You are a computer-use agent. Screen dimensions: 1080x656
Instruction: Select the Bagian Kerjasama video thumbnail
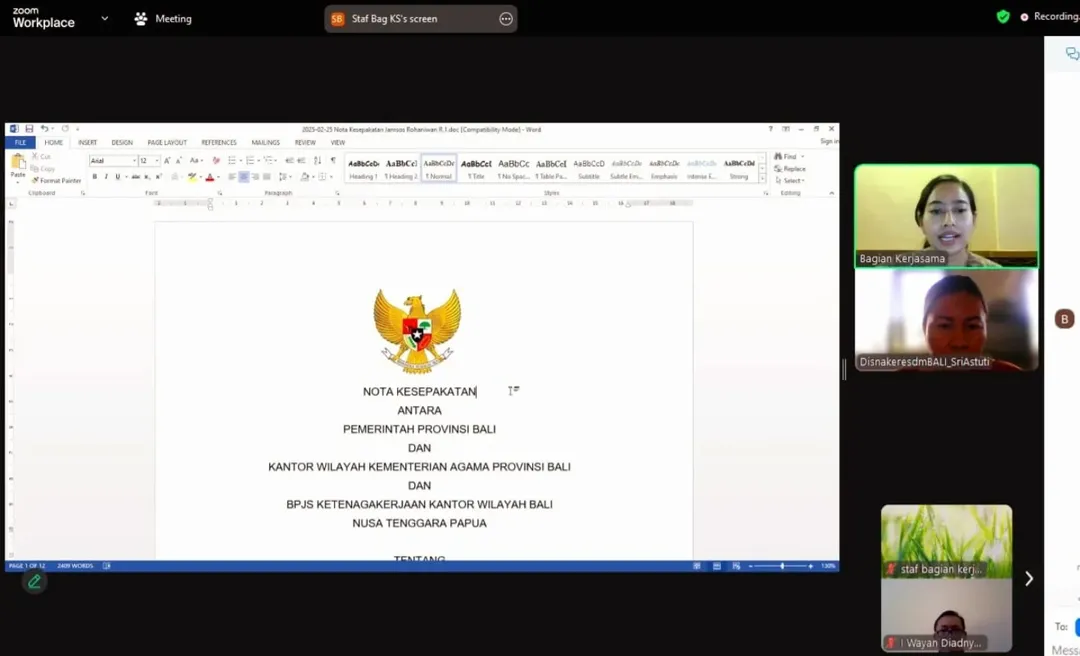946,216
